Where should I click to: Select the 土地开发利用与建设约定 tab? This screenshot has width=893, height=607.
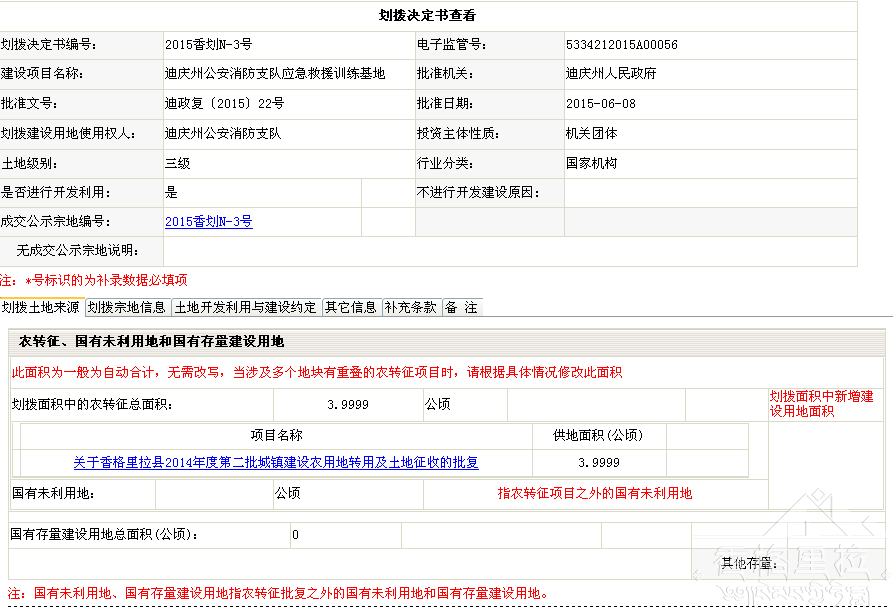(245, 307)
